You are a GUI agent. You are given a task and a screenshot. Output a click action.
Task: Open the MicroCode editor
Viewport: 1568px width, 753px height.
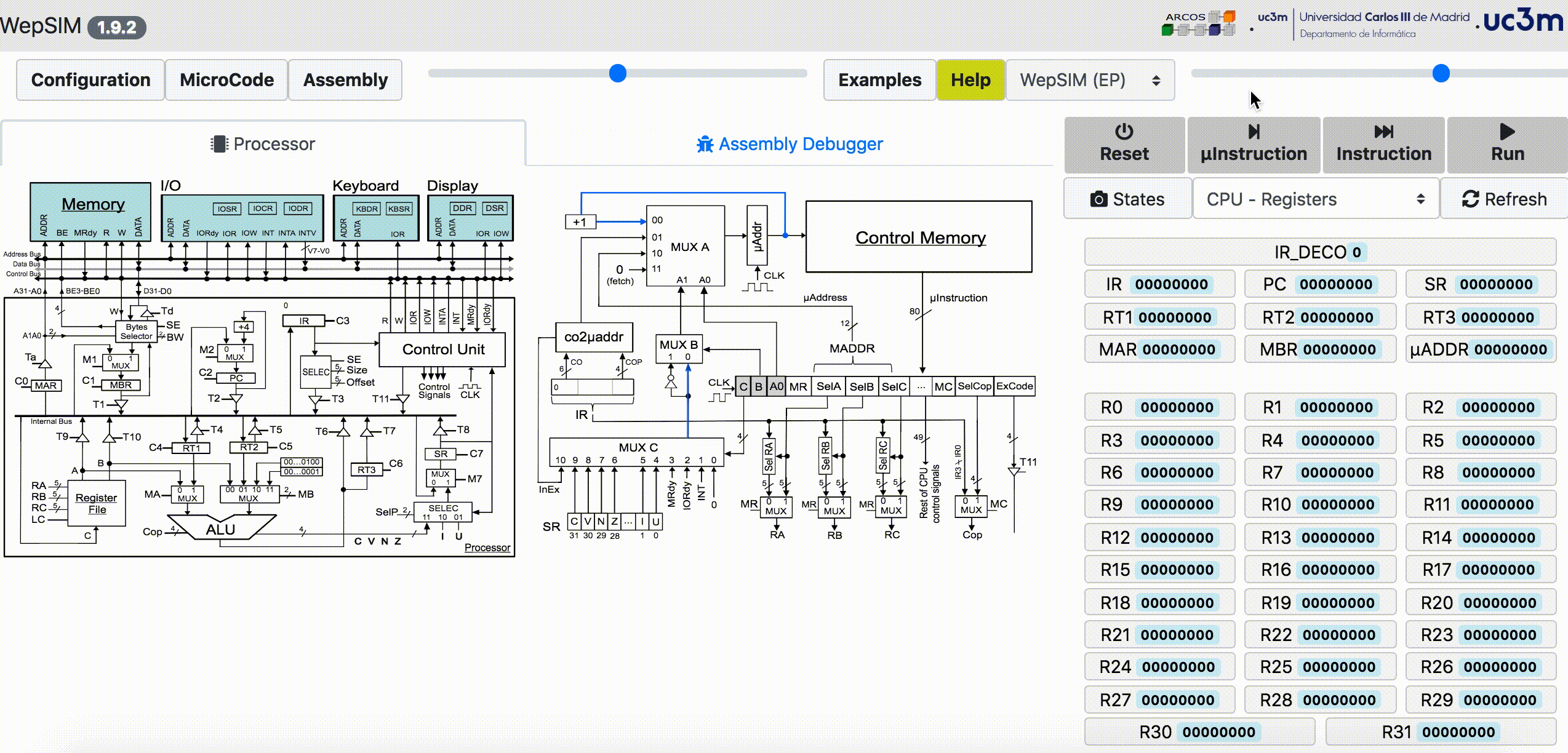[x=226, y=80]
